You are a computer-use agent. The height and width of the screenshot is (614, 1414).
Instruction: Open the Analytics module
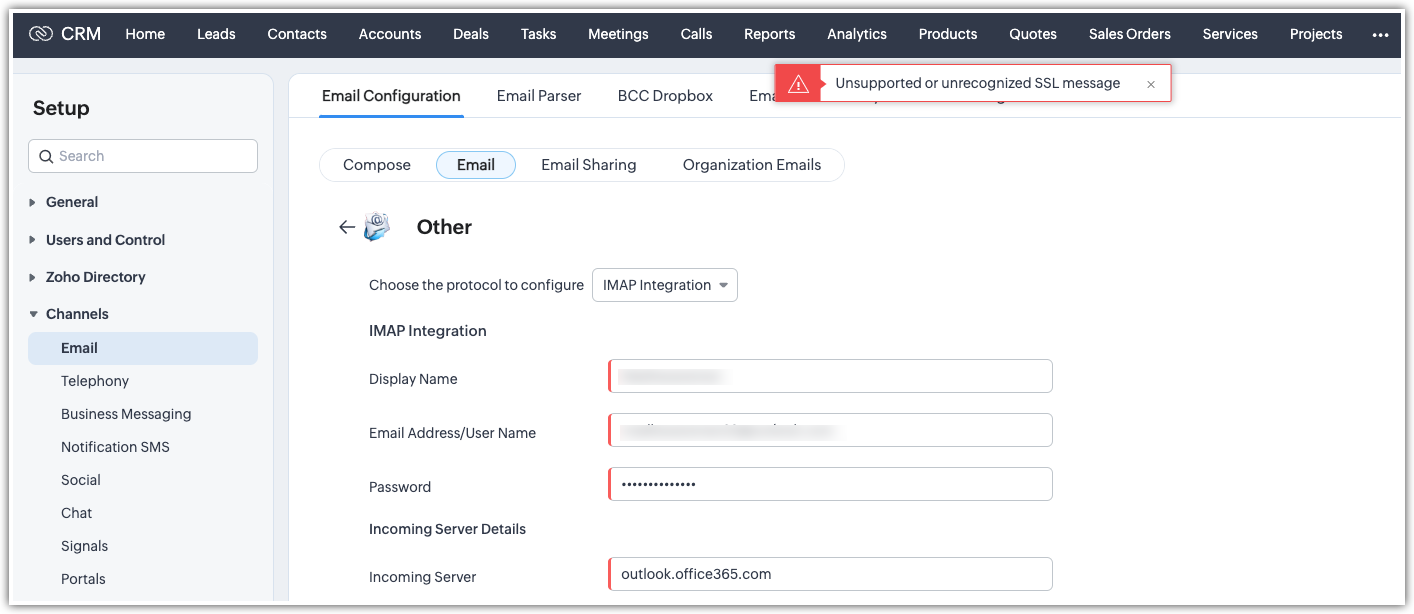[857, 34]
